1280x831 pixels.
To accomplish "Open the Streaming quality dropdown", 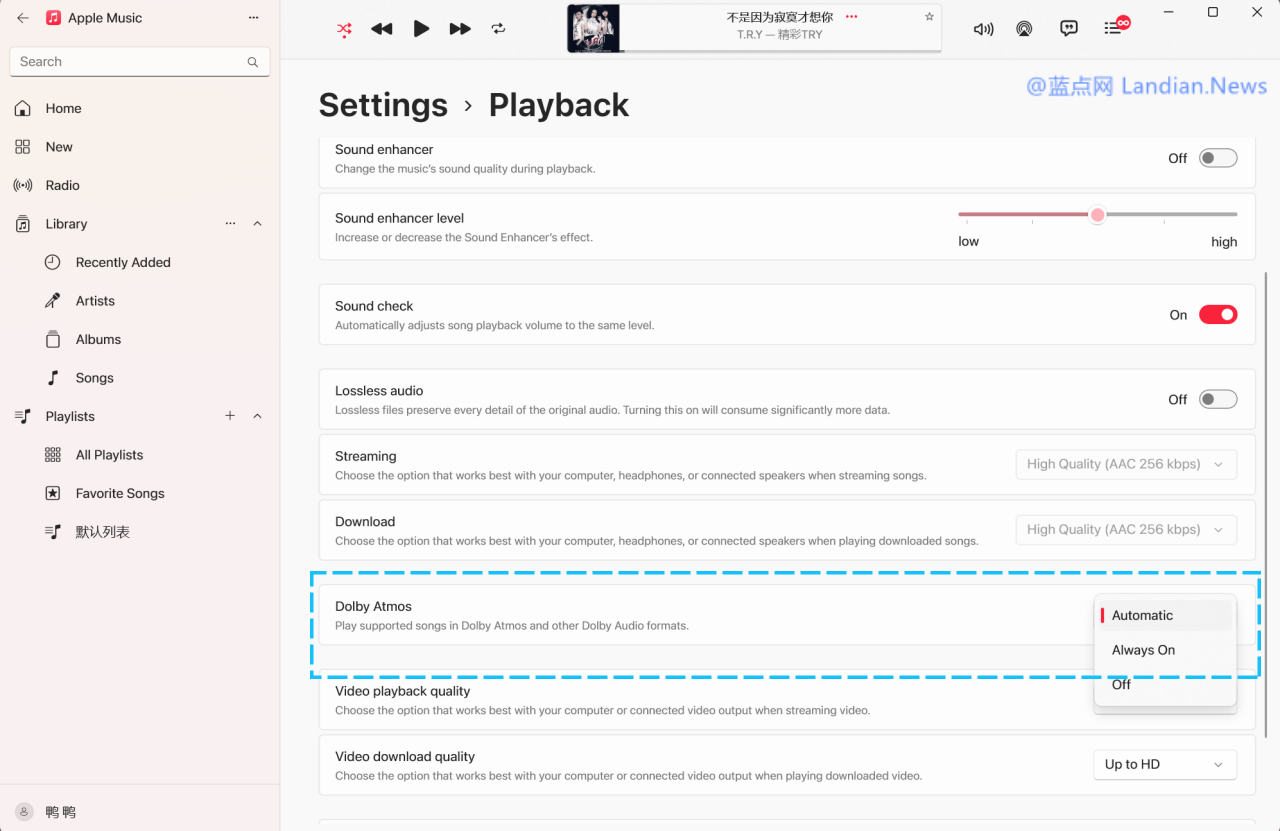I will pyautogui.click(x=1126, y=464).
